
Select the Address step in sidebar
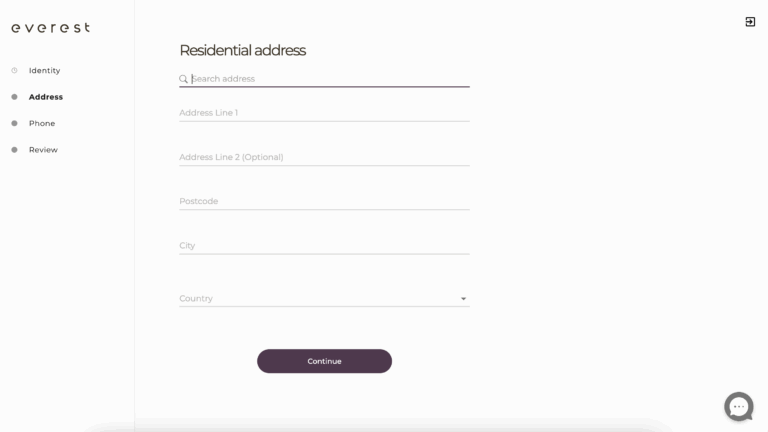46,97
